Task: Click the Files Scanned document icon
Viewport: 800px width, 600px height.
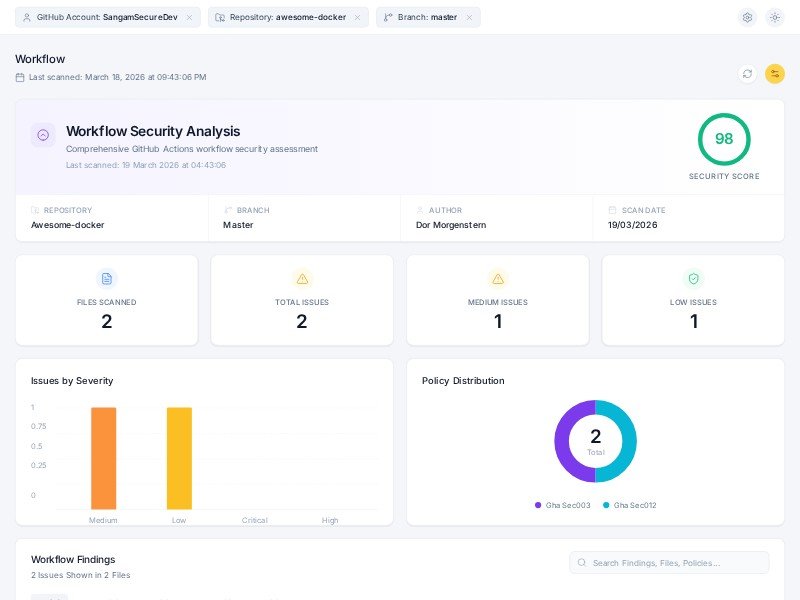Action: coord(107,279)
